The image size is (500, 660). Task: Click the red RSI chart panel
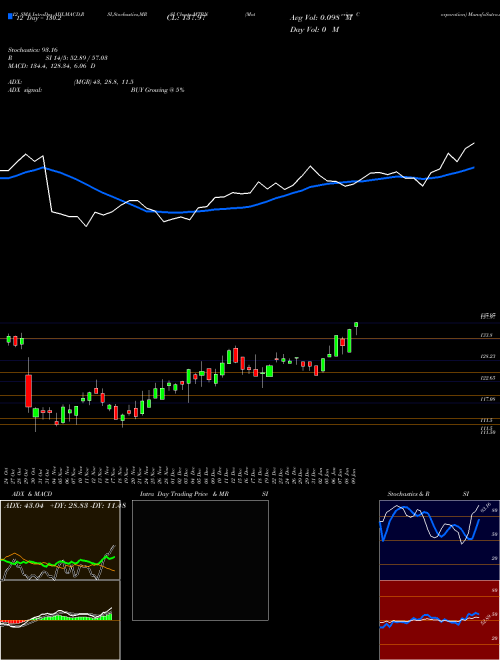point(439,620)
